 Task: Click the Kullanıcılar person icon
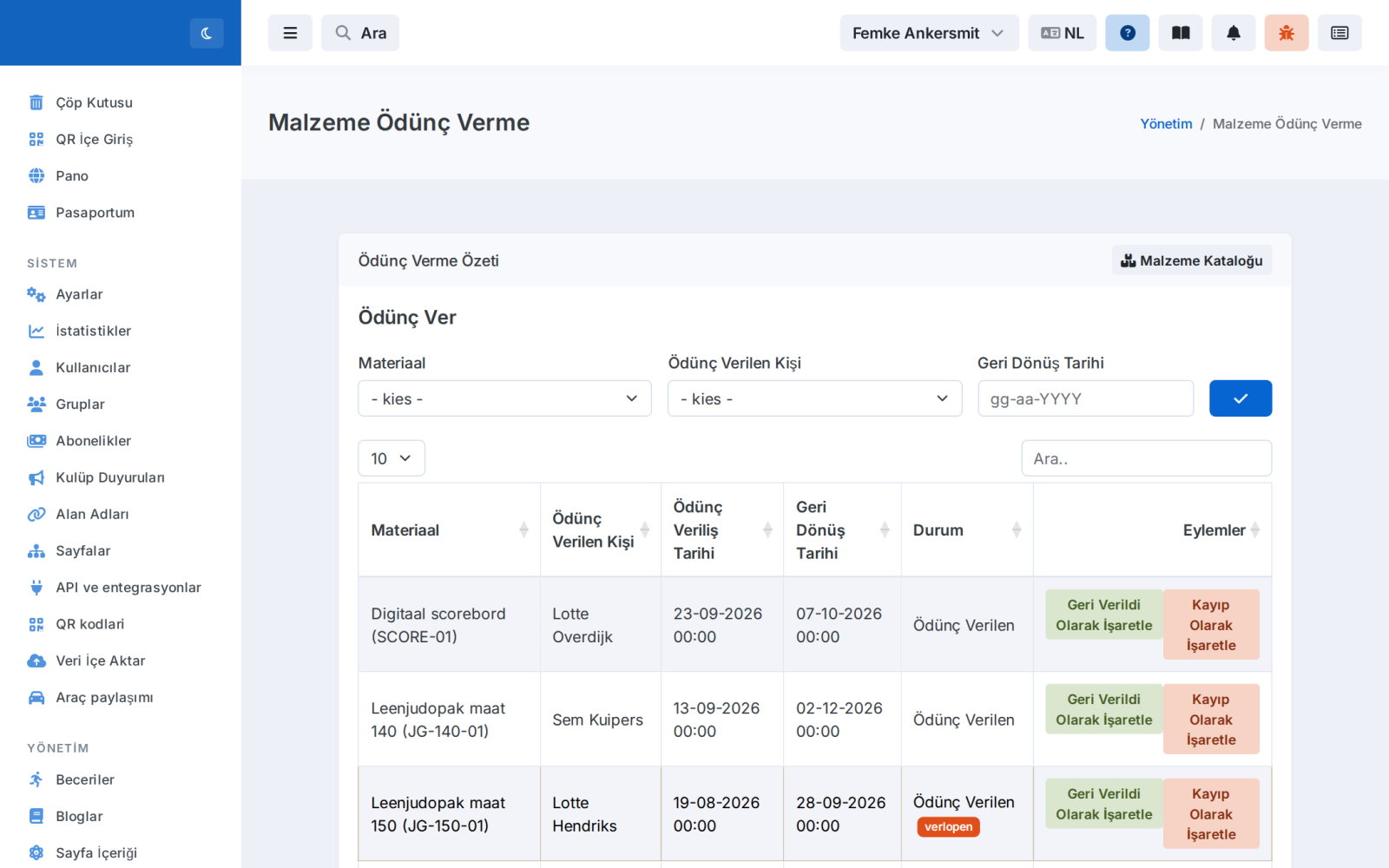[x=36, y=368]
